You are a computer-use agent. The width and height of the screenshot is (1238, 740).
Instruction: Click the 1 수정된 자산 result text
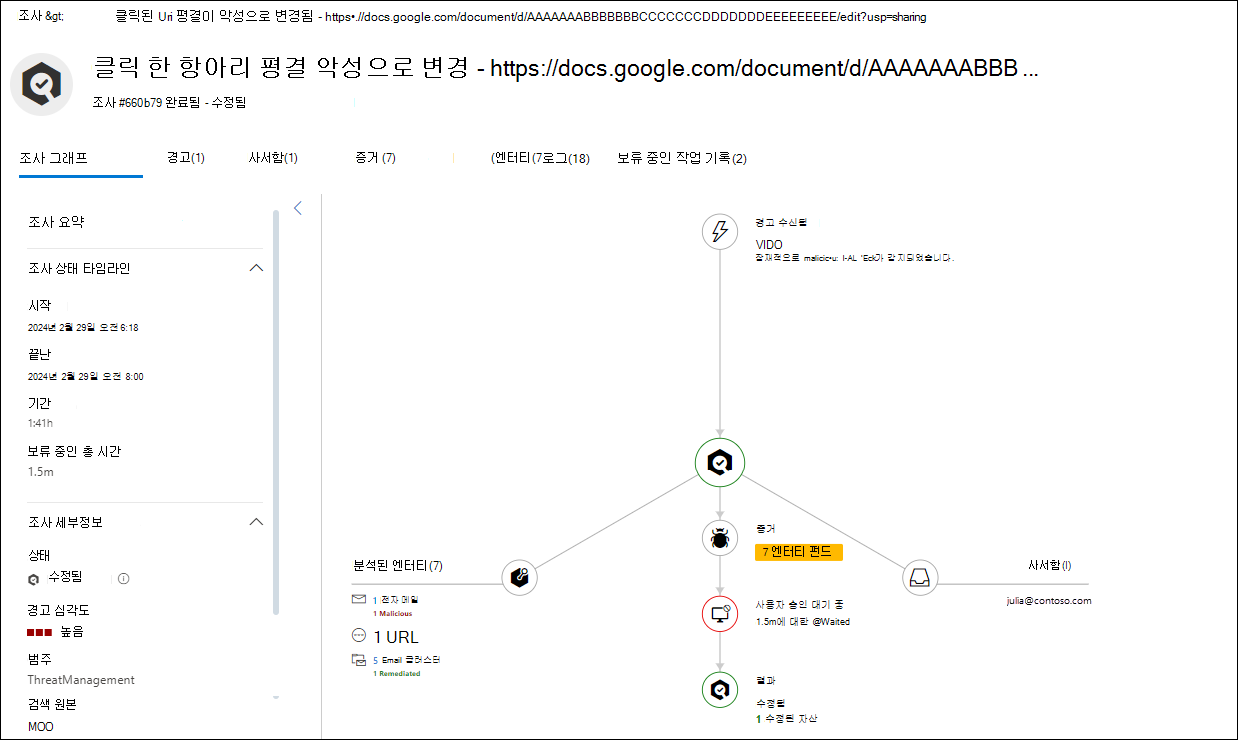tap(789, 719)
